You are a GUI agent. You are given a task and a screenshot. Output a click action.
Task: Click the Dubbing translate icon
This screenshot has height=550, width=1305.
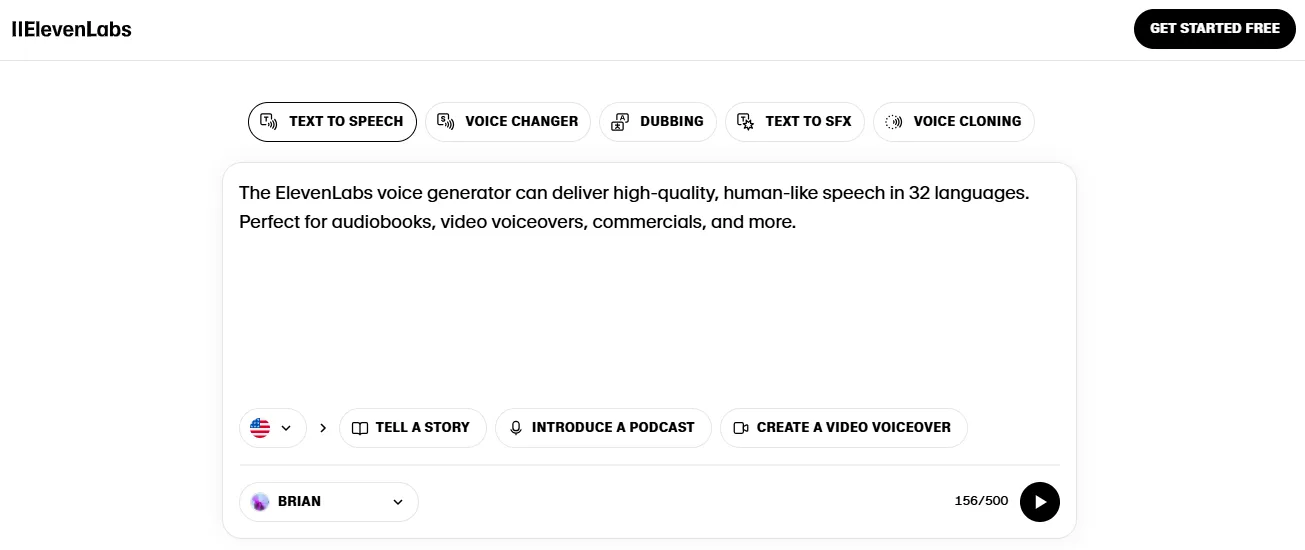click(620, 121)
